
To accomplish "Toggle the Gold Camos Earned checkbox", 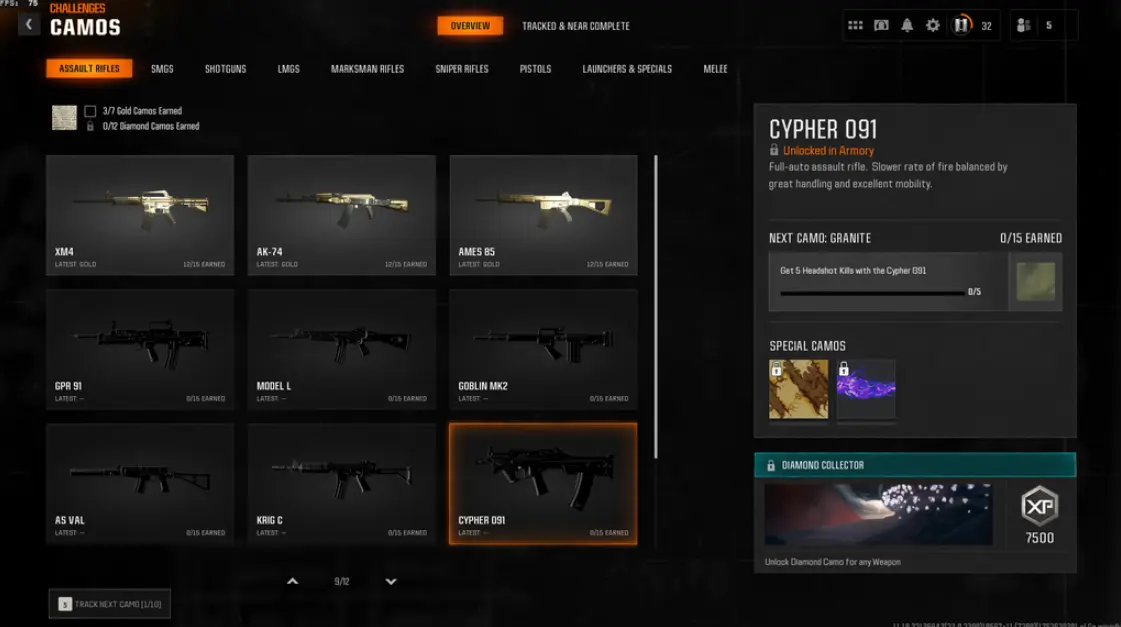I will click(90, 111).
